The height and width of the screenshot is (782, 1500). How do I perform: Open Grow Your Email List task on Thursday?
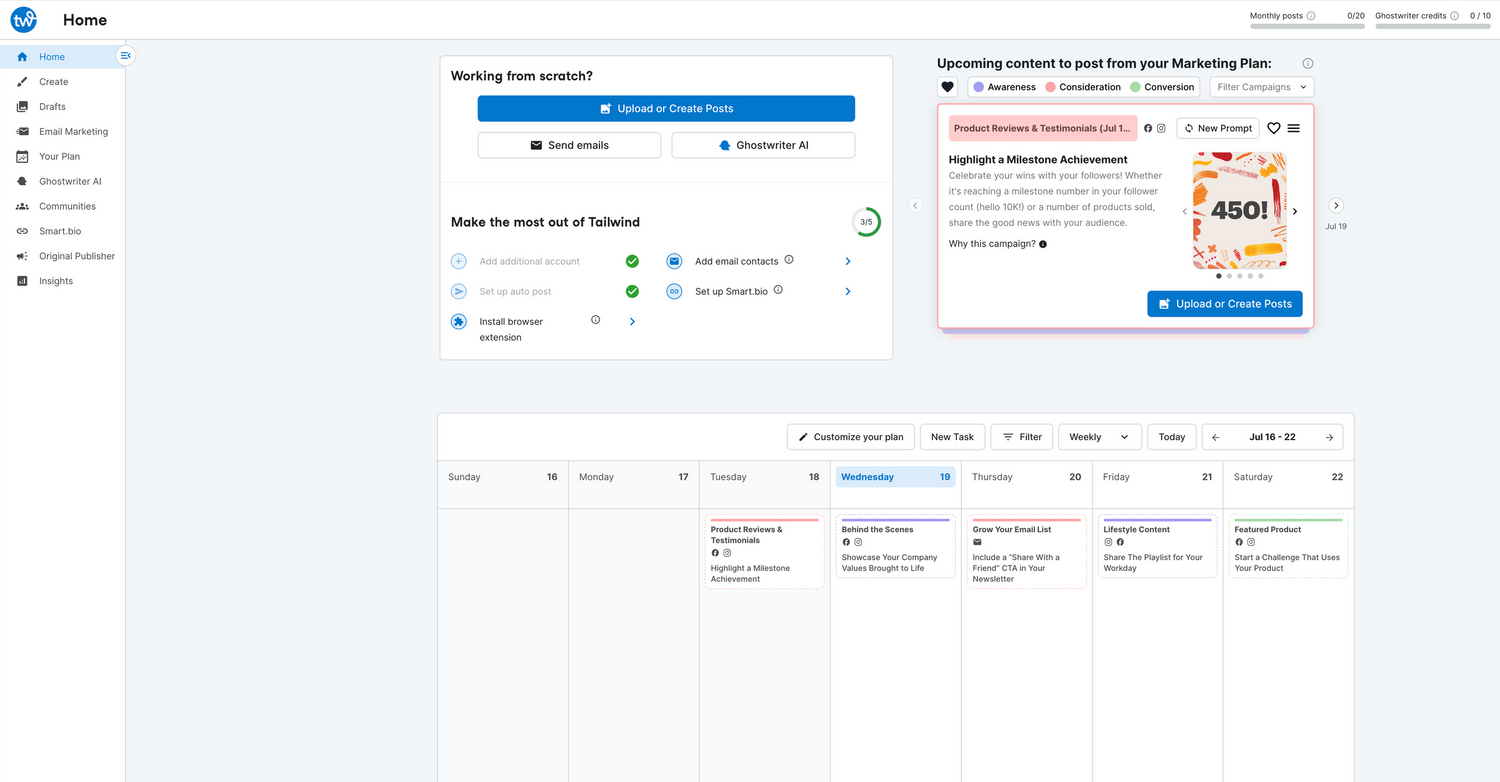(1026, 552)
